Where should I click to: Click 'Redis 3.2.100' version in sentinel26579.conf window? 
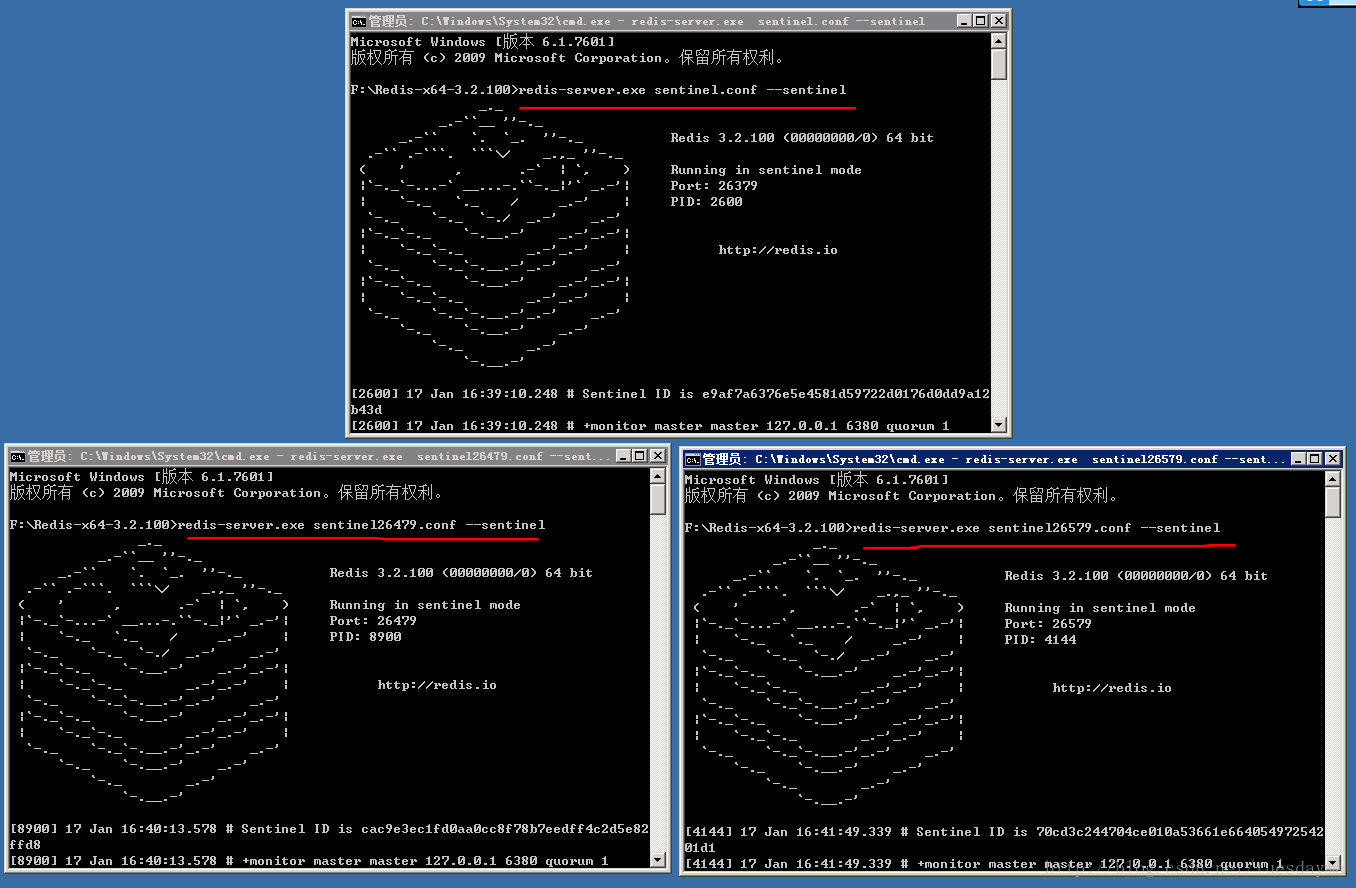1136,576
